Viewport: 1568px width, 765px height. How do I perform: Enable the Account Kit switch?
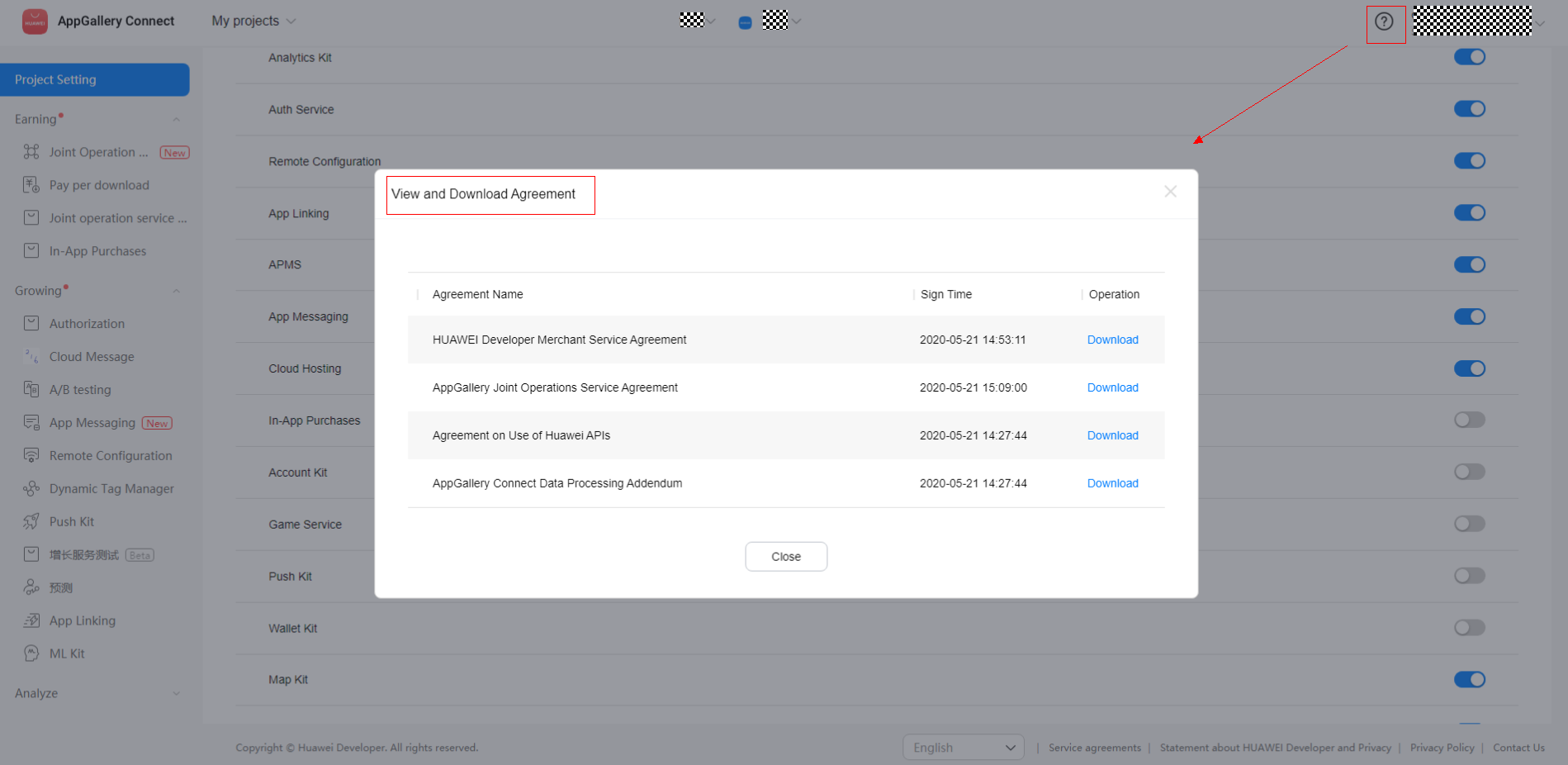[1470, 473]
